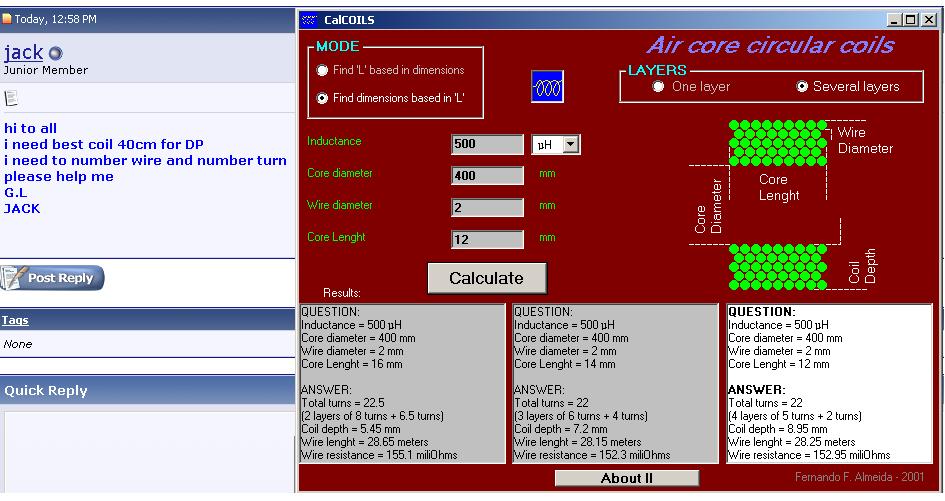Click inside the Quick Reply text box
Viewport: 945px width, 501px height.
(x=149, y=452)
